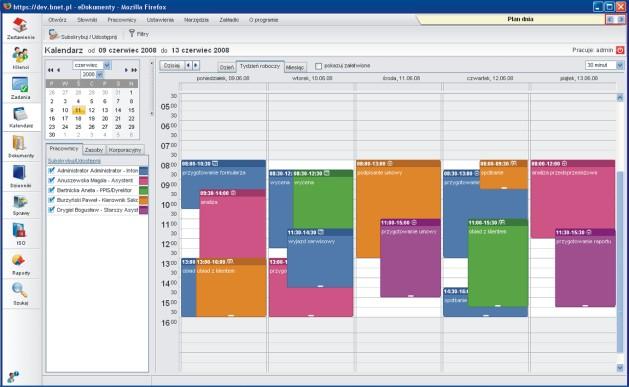Click left arrow in Plan dnia panel
Screen dimensions: 629x387
click(611, 19)
